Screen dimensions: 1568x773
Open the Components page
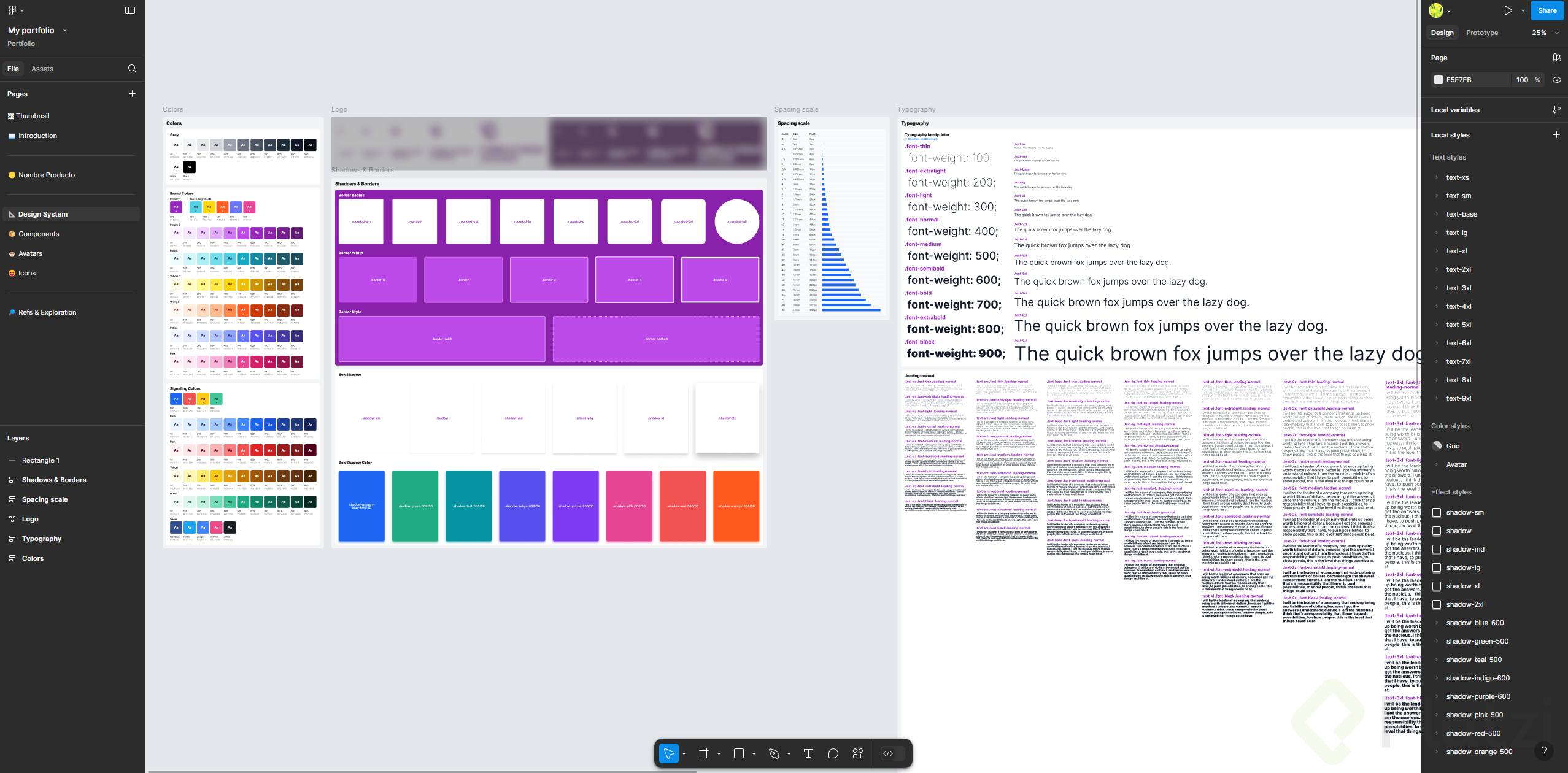39,234
